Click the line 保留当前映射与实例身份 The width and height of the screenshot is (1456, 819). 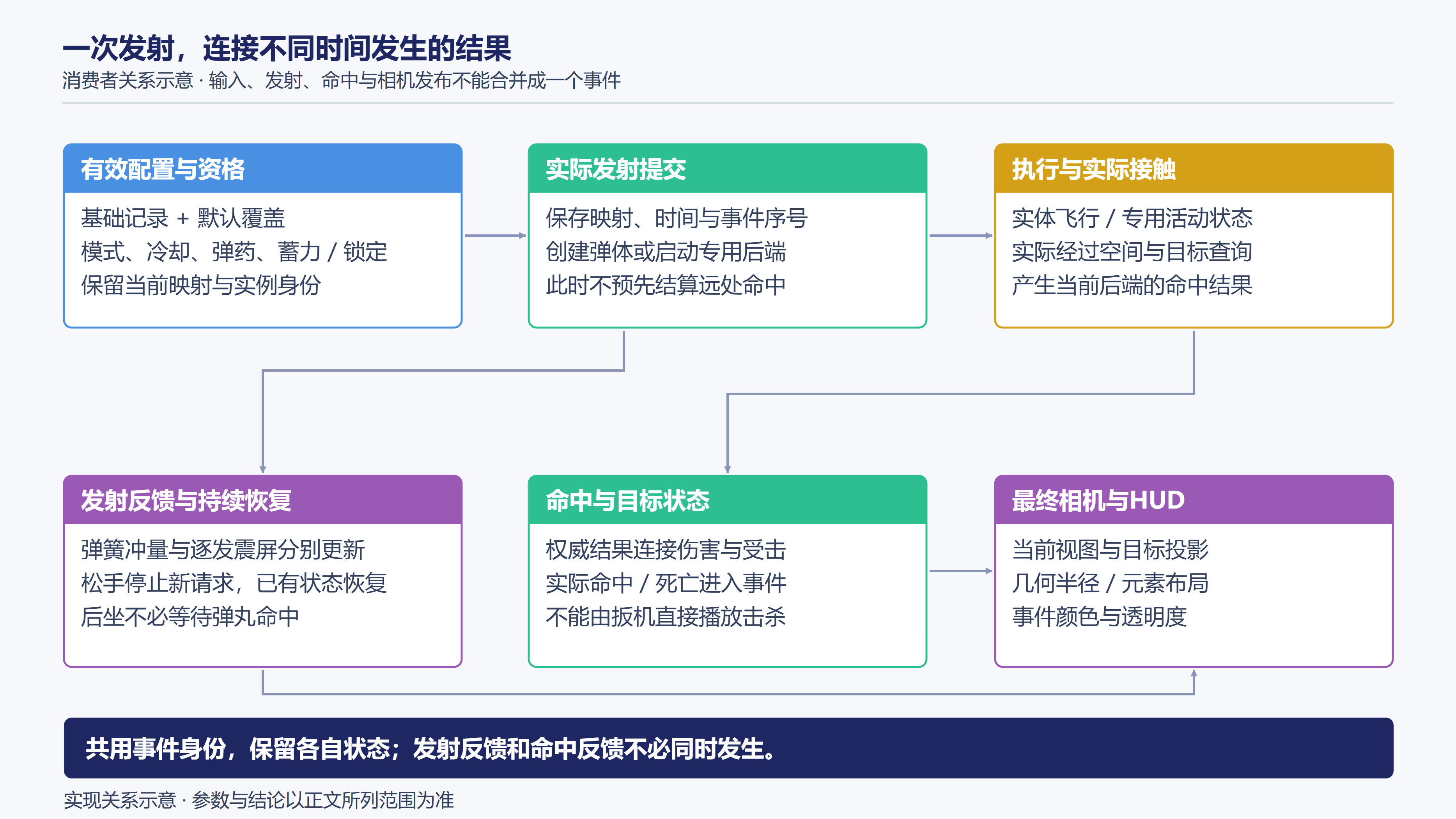click(x=201, y=285)
